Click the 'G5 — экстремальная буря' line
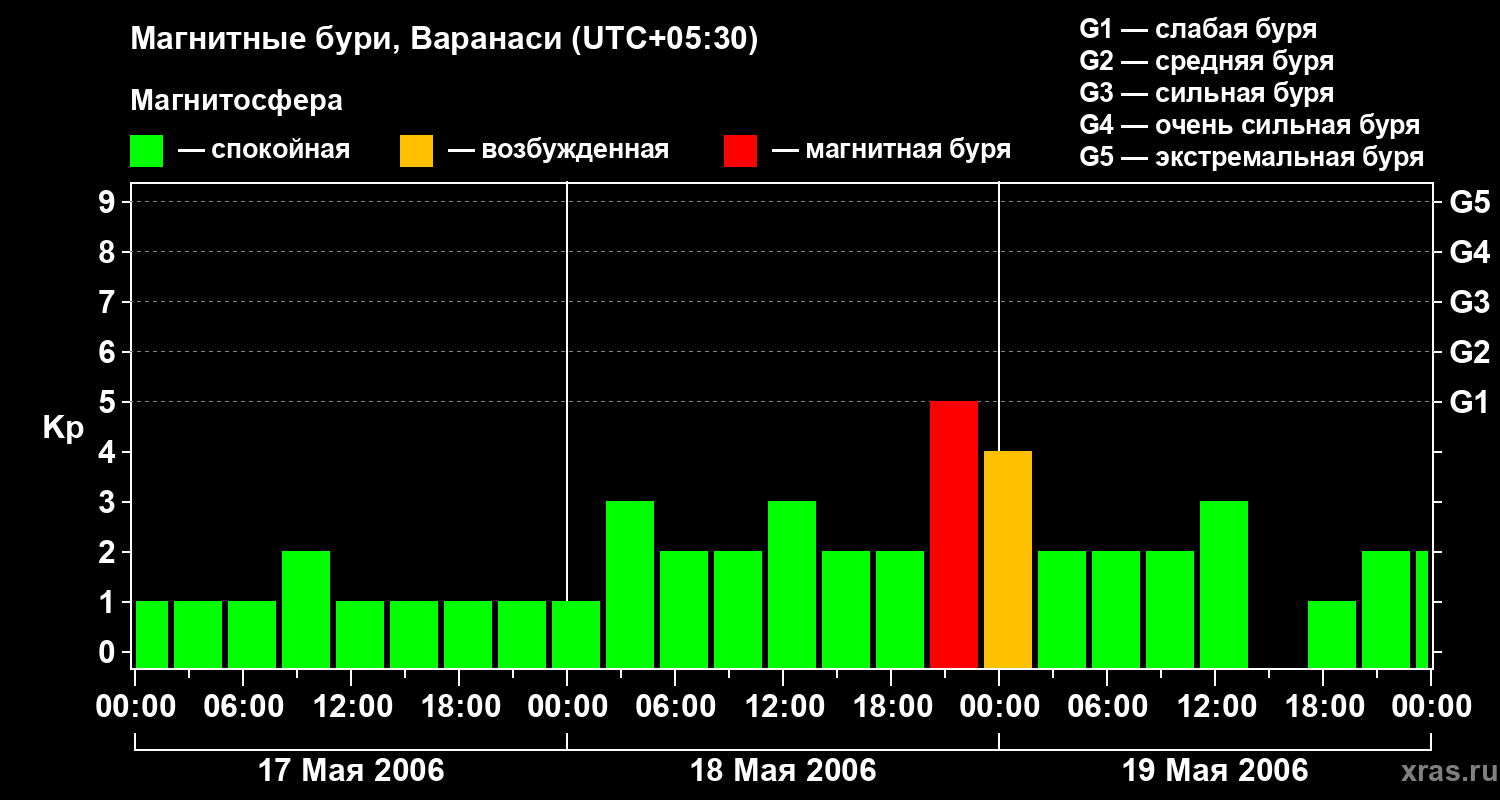Screen dimensions: 1500x800 pos(1252,157)
